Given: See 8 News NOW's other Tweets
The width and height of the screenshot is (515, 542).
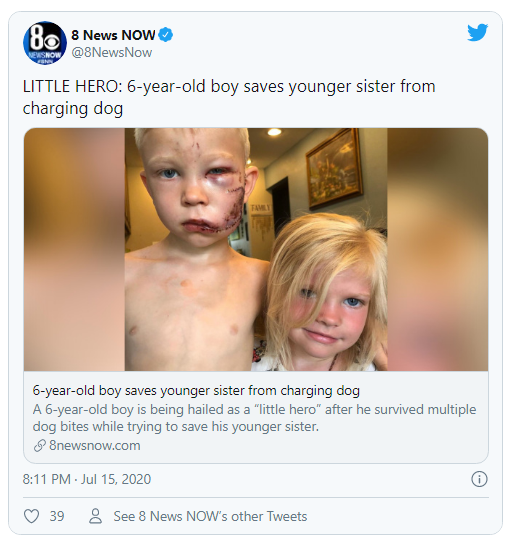Looking at the screenshot, I should (210, 516).
